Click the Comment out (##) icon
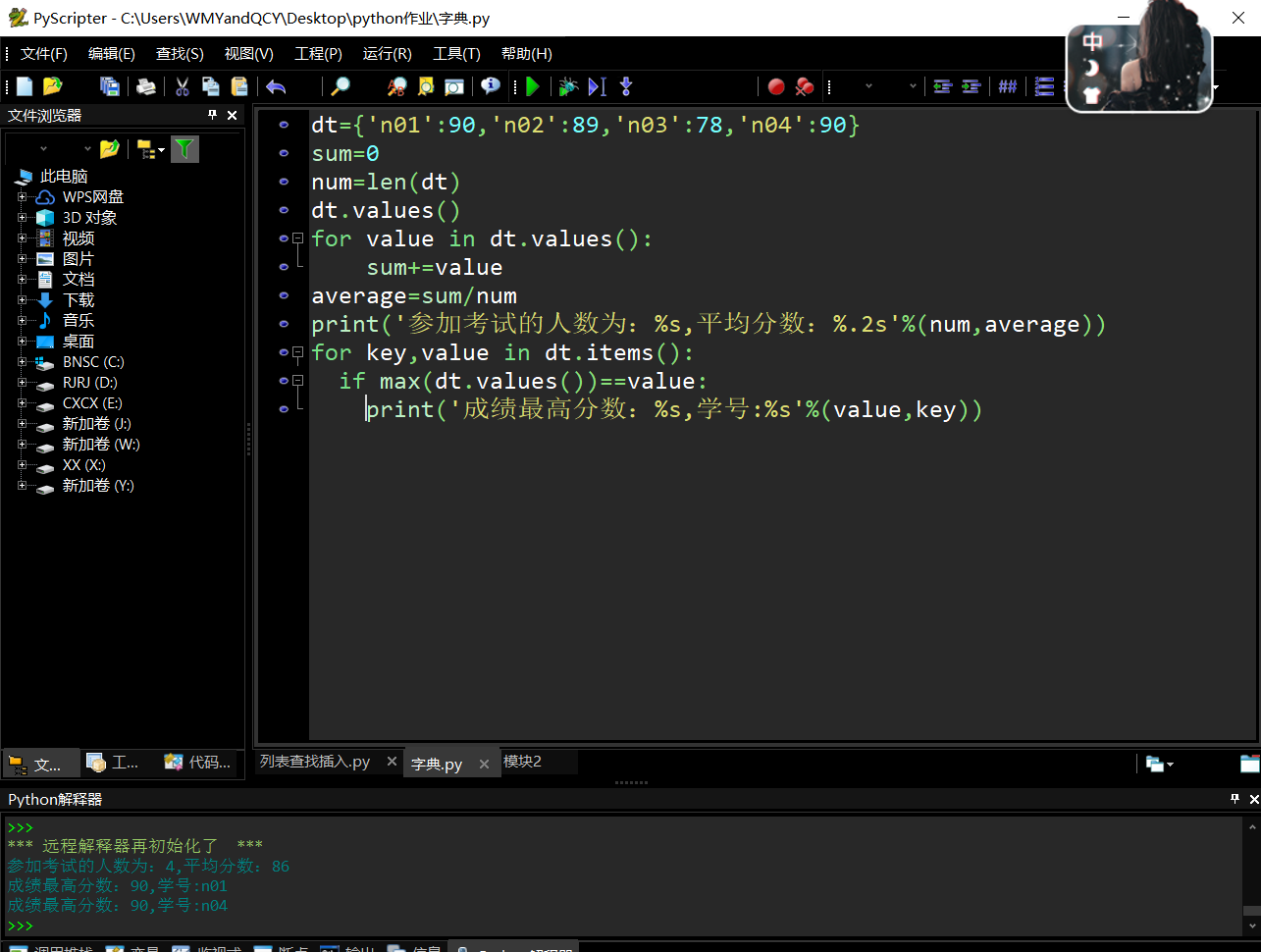1261x952 pixels. click(1008, 86)
